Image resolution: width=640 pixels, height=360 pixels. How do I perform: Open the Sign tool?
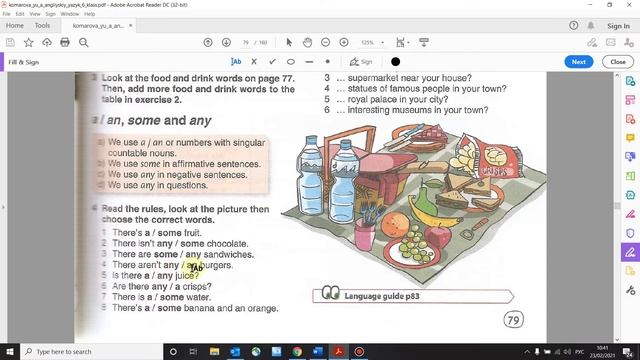[361, 62]
